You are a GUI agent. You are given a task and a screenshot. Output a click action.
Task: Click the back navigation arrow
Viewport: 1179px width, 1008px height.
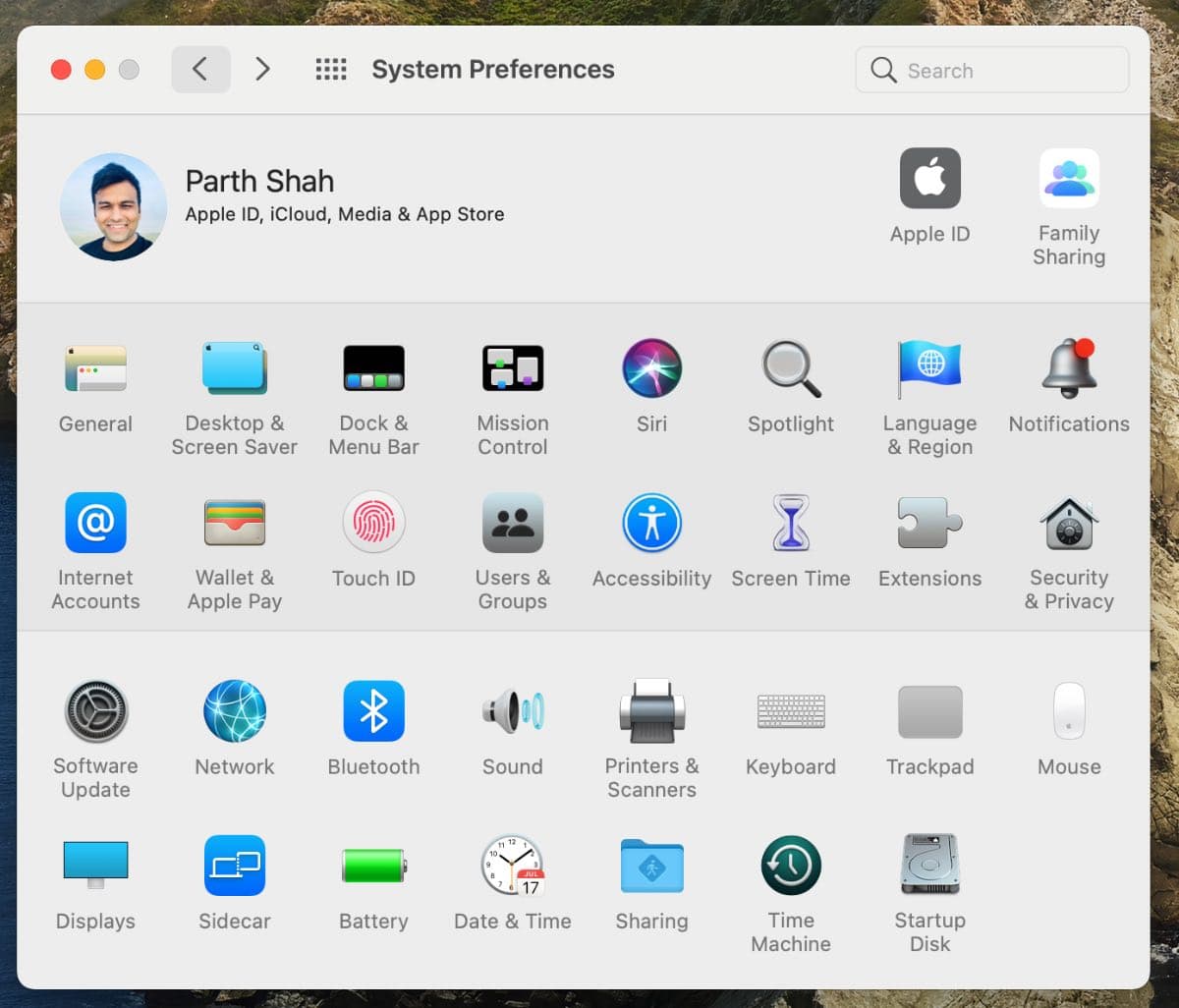(x=200, y=70)
